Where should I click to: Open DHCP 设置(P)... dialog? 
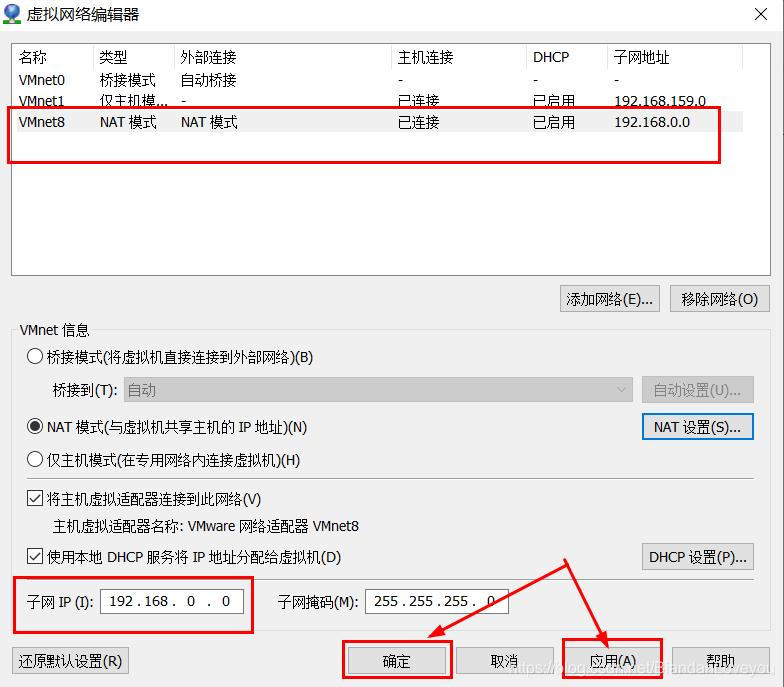click(698, 556)
